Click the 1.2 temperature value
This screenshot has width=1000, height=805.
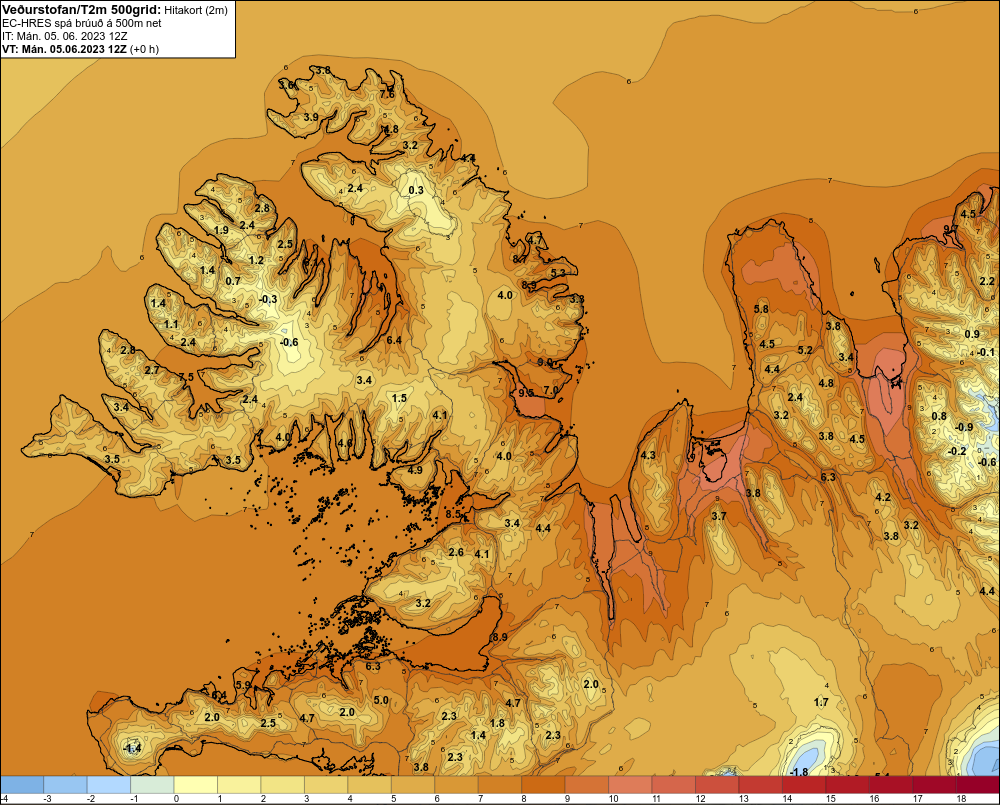click(256, 260)
